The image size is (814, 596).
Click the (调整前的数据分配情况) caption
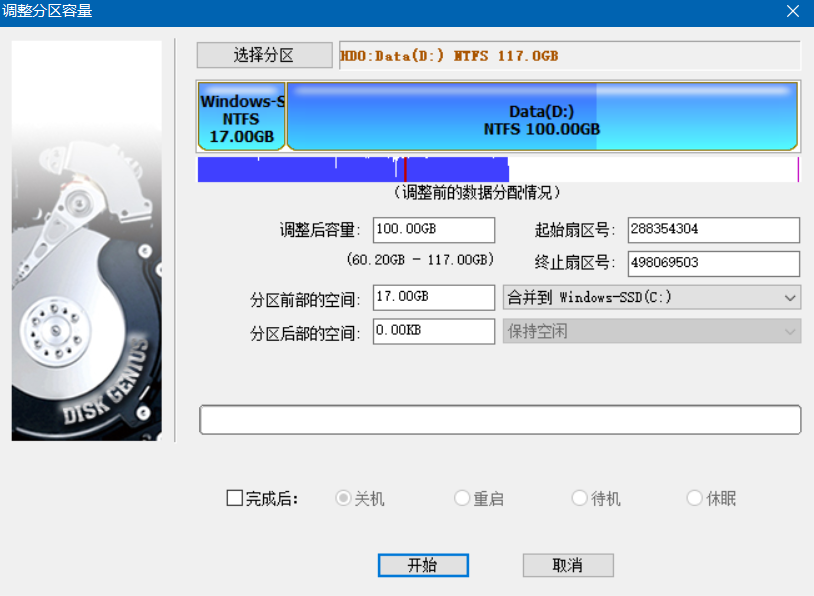(477, 193)
